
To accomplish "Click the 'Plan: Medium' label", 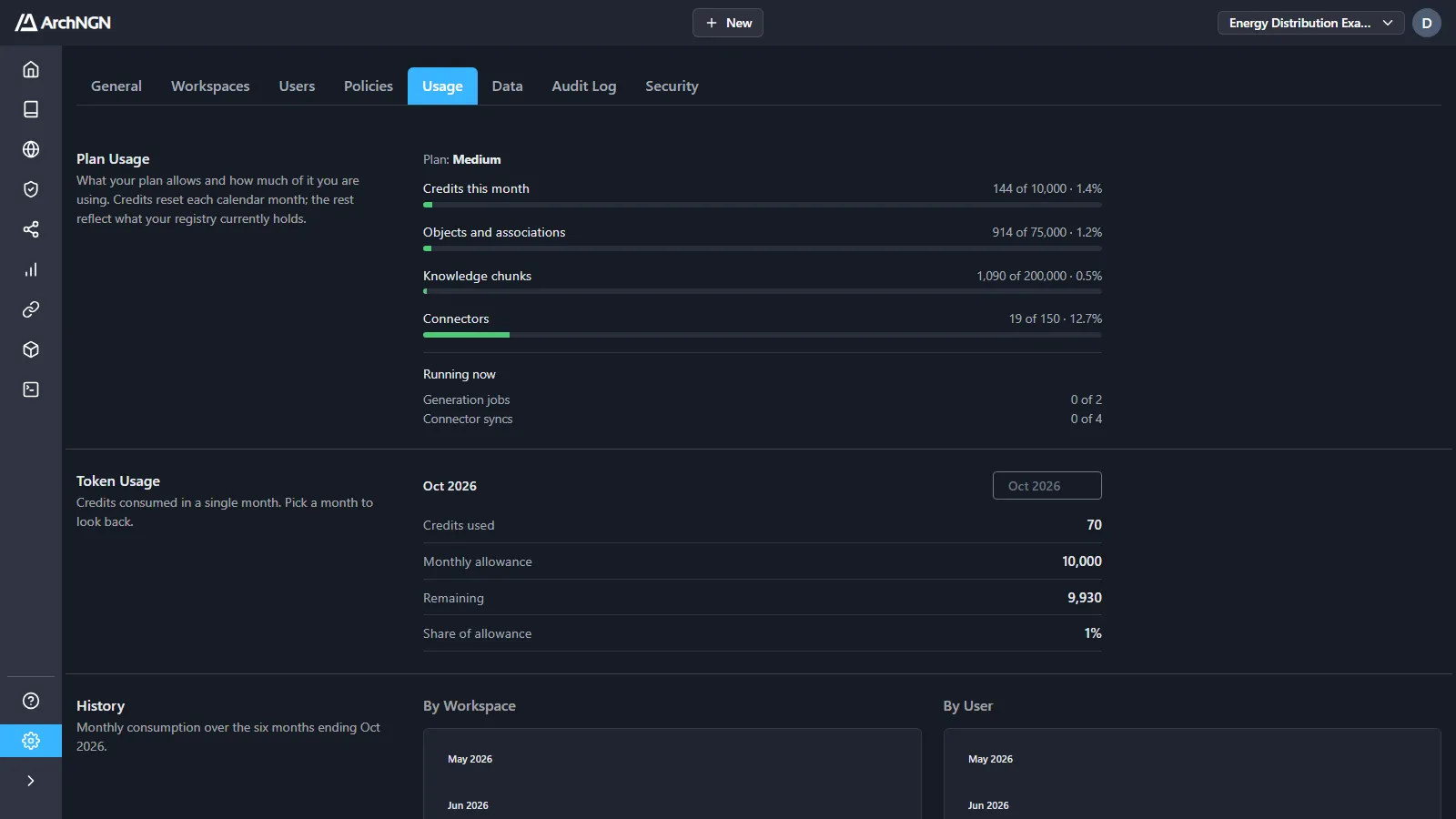I will [462, 159].
